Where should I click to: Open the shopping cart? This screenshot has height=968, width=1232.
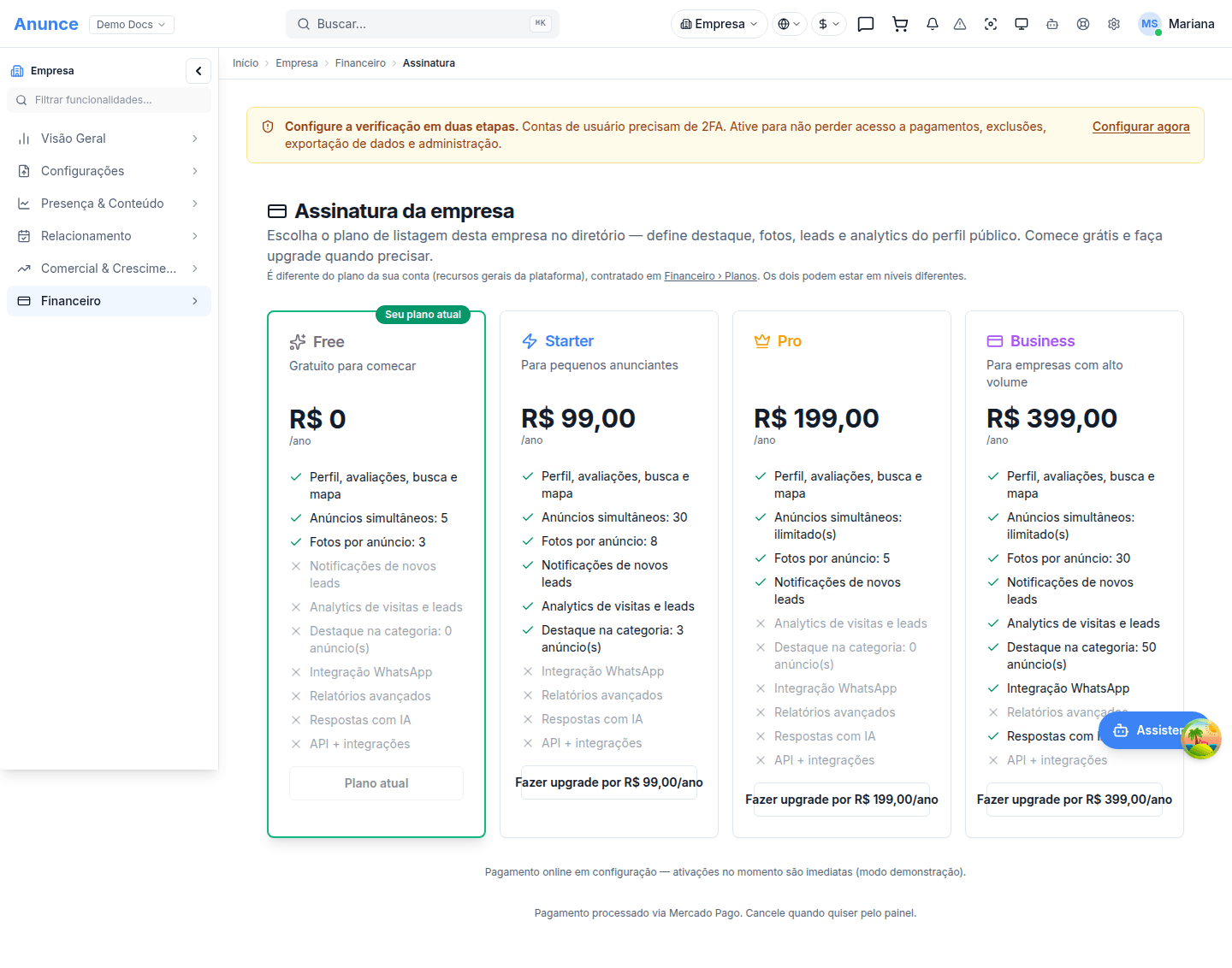(900, 24)
